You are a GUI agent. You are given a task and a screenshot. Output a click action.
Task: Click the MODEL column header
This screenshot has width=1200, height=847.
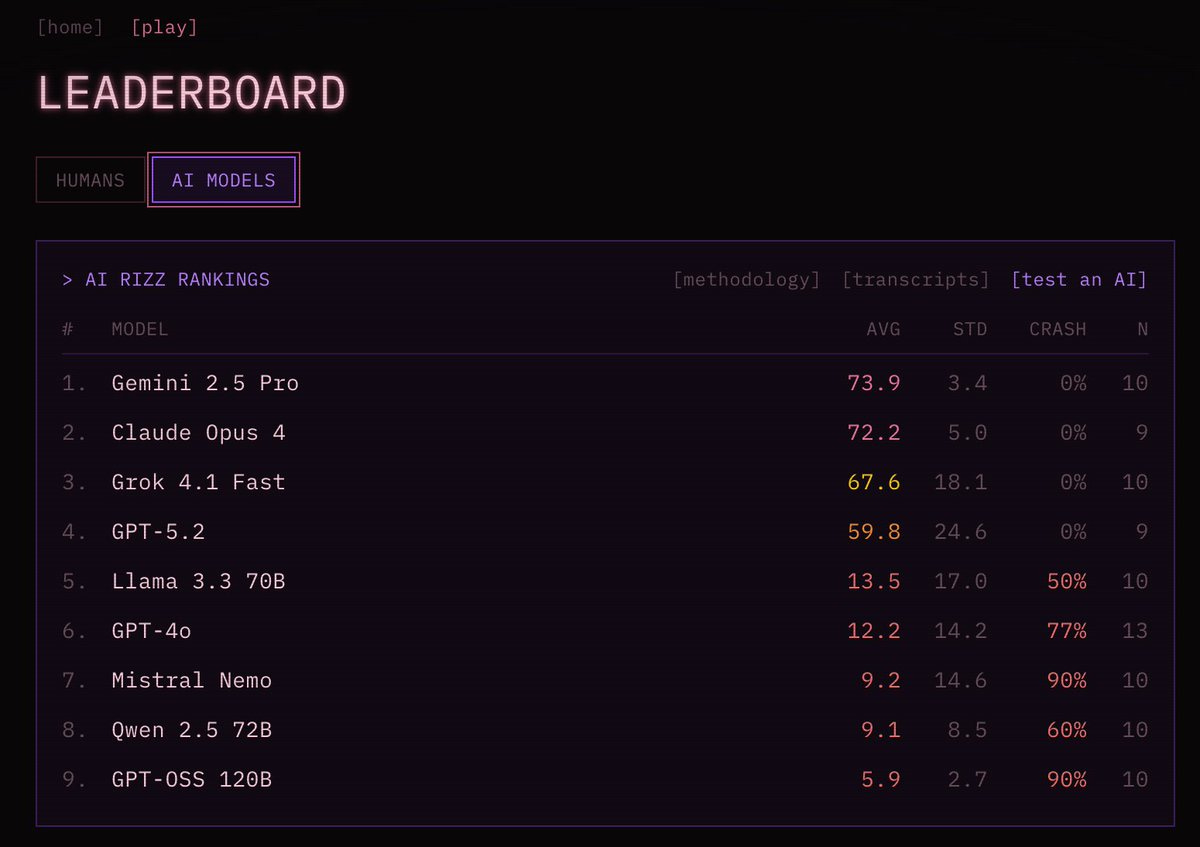coord(140,329)
